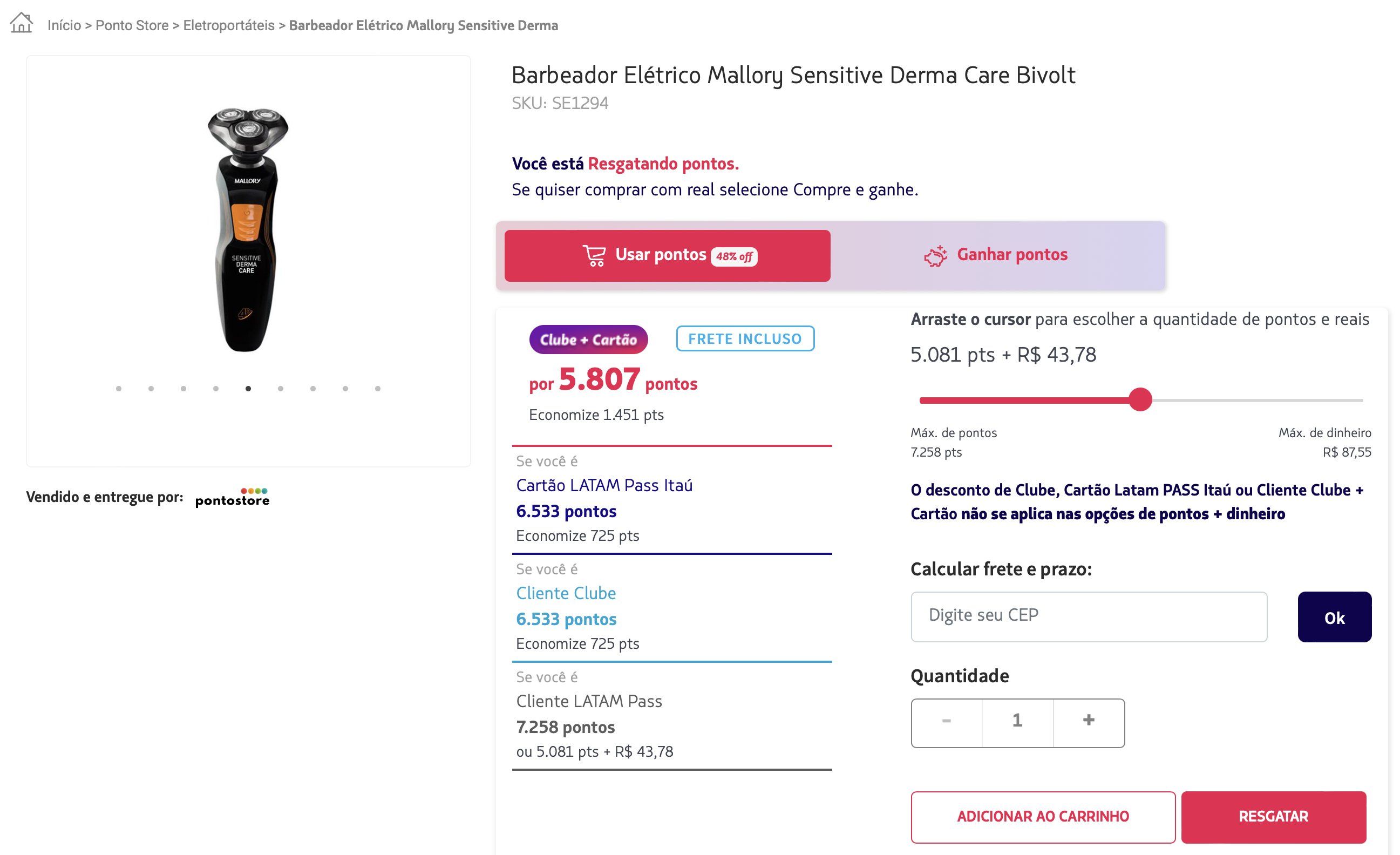Click the pontostore seller logo
Image resolution: width=1400 pixels, height=855 pixels.
click(x=233, y=497)
